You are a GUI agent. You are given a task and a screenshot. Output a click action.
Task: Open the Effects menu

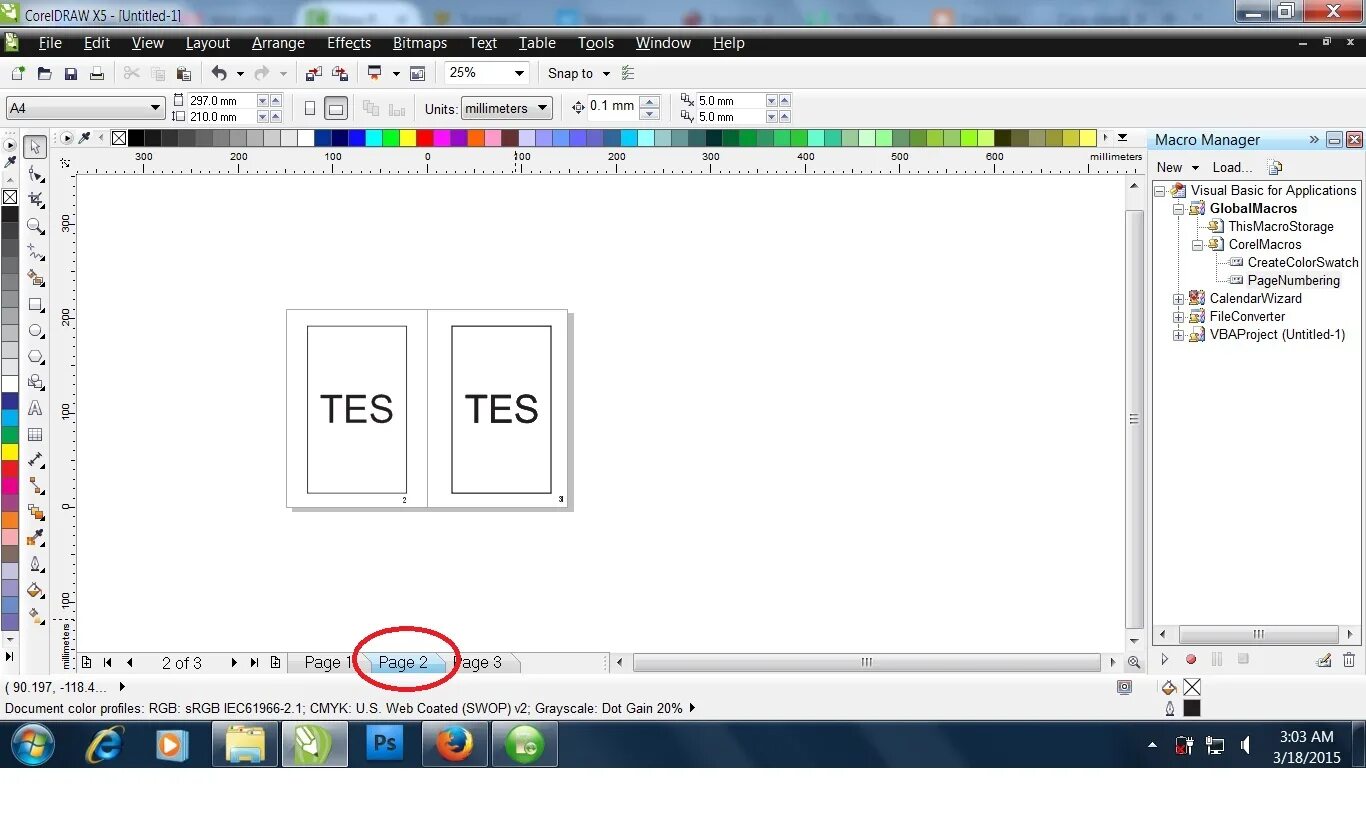[349, 43]
